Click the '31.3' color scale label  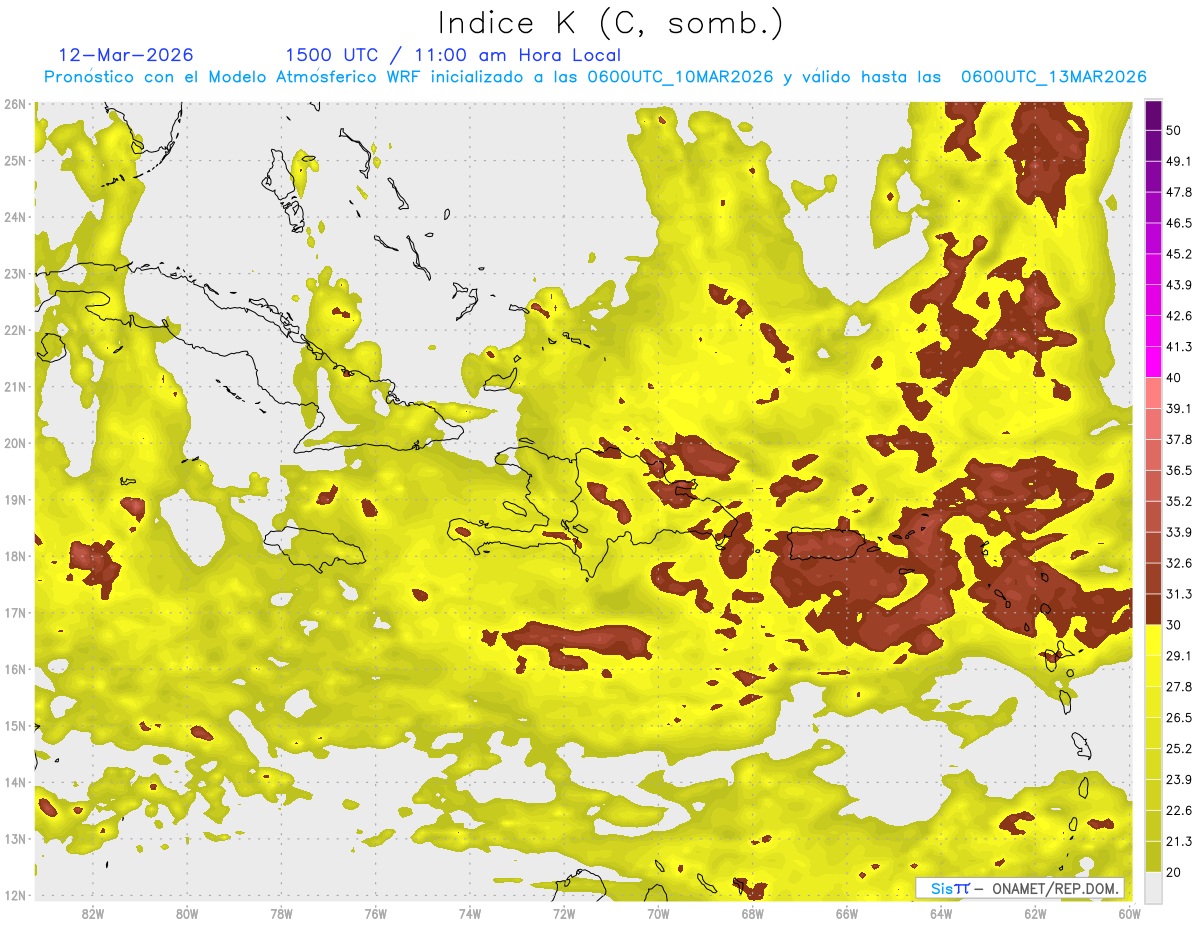pos(1179,594)
